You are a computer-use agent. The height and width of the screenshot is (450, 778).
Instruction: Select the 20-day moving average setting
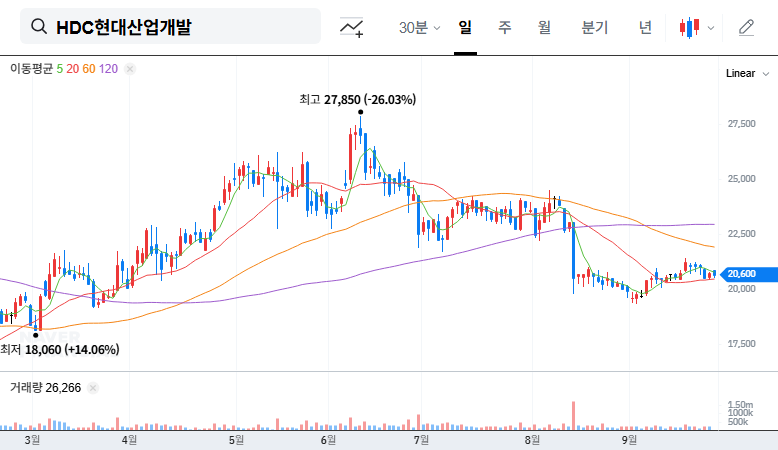coord(72,69)
